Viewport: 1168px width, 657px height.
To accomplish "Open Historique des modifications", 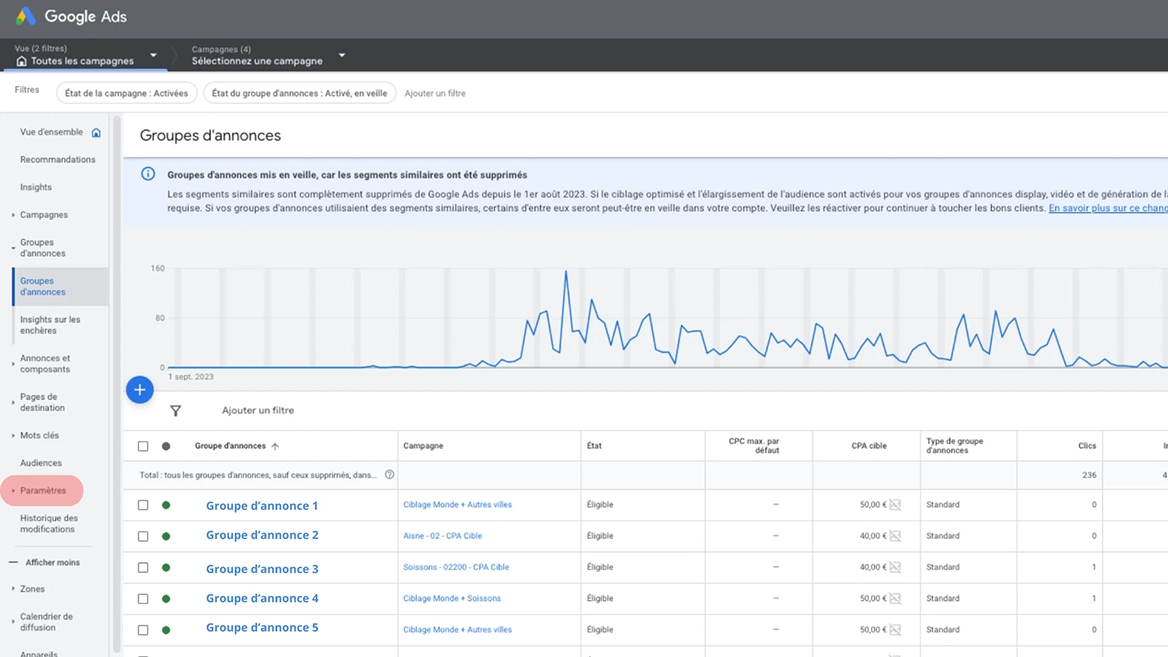I will tap(48, 524).
